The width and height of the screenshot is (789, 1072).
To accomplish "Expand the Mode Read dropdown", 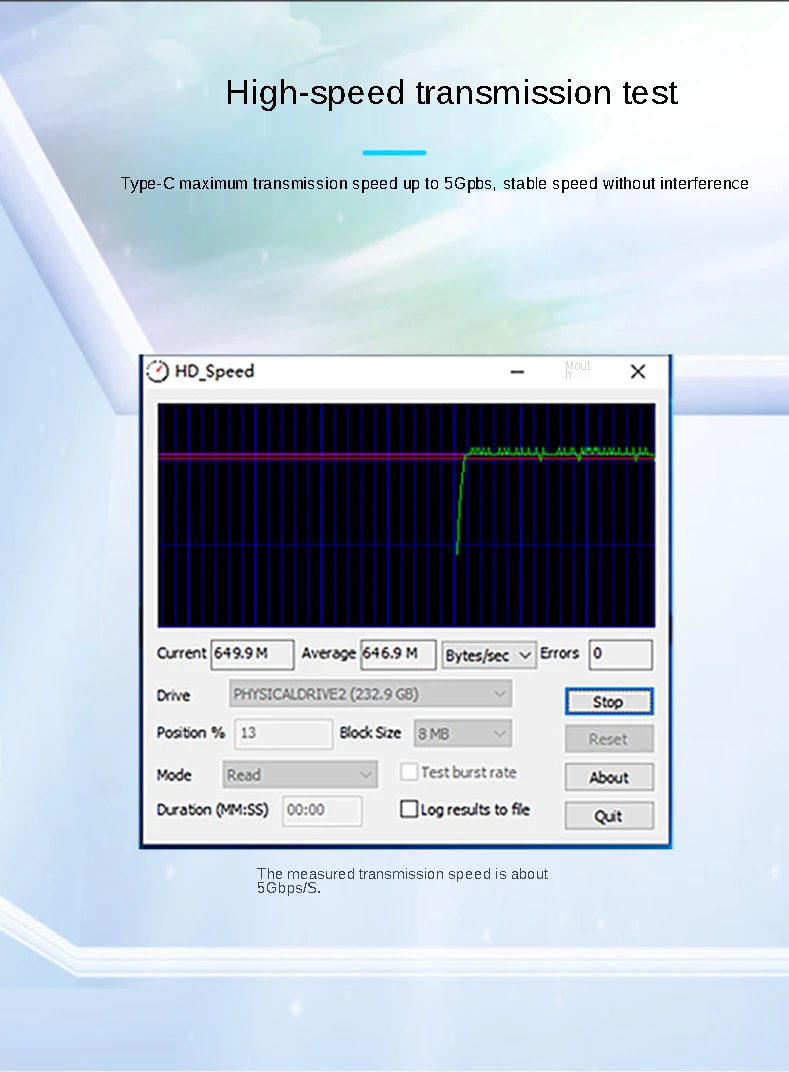I will click(x=299, y=774).
